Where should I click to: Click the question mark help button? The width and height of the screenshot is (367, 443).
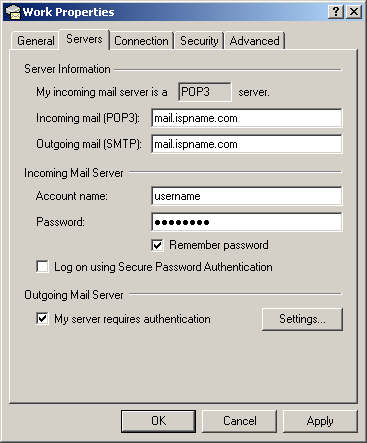pos(336,12)
